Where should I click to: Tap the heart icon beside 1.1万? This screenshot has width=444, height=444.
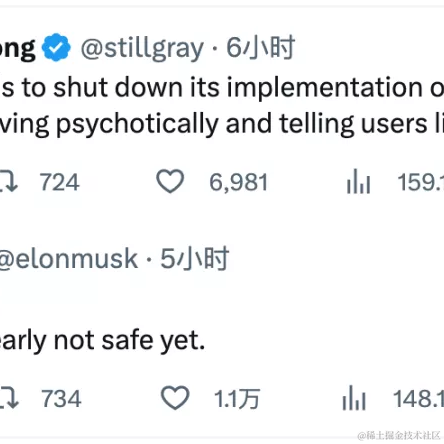(x=175, y=398)
